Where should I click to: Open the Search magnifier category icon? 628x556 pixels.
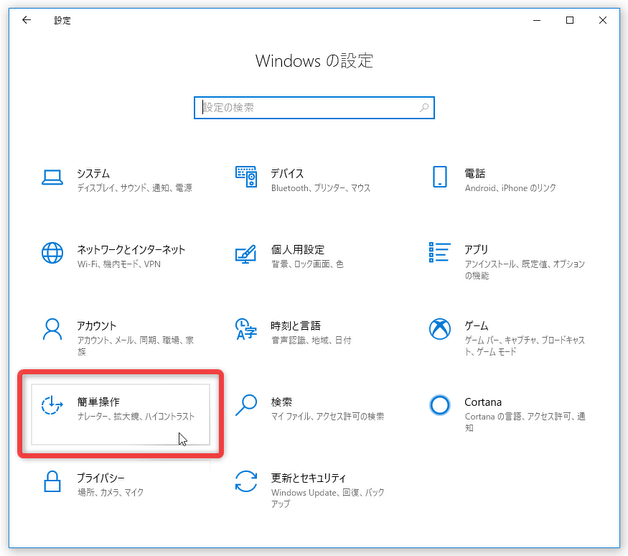(x=246, y=405)
